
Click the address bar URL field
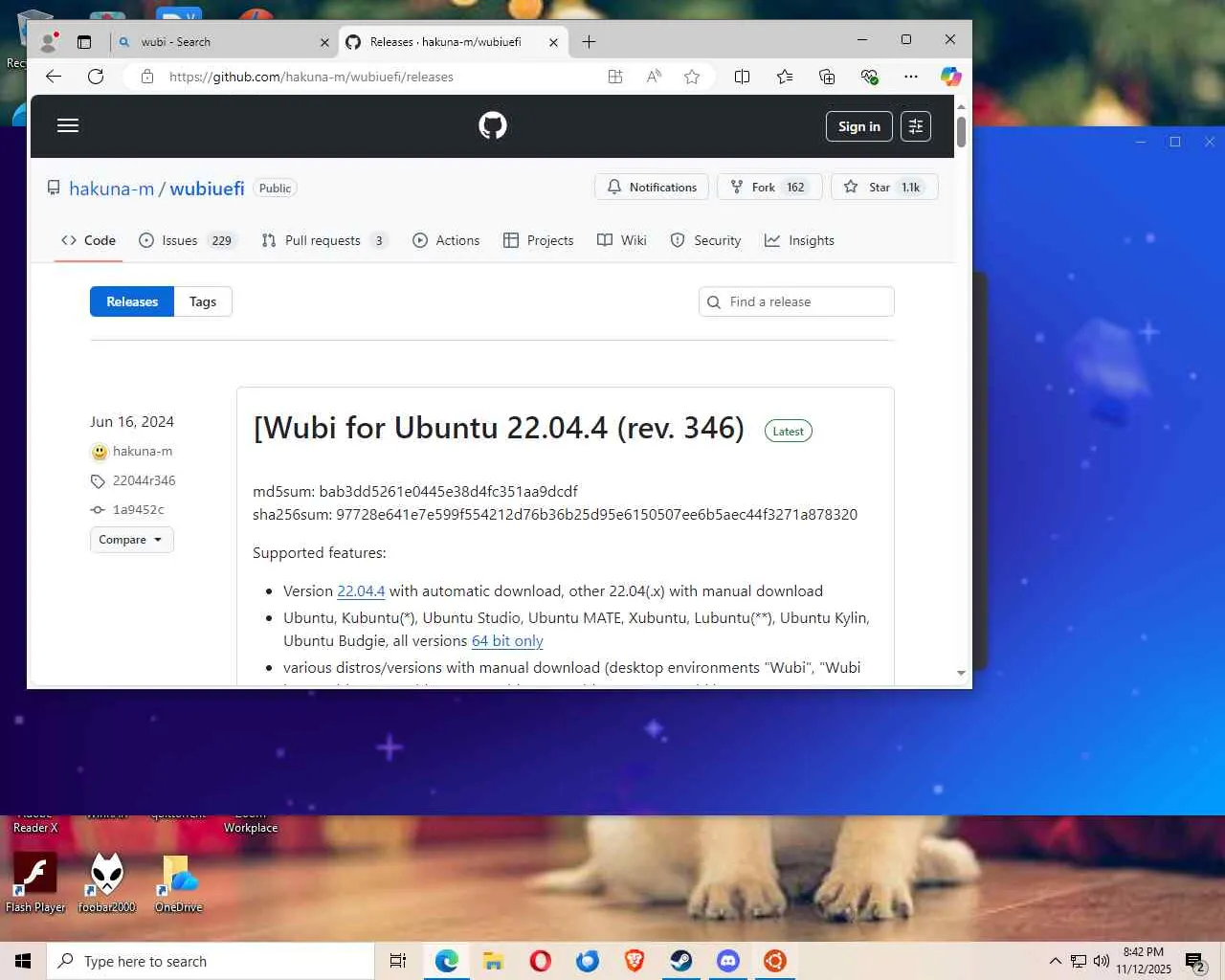[383, 77]
